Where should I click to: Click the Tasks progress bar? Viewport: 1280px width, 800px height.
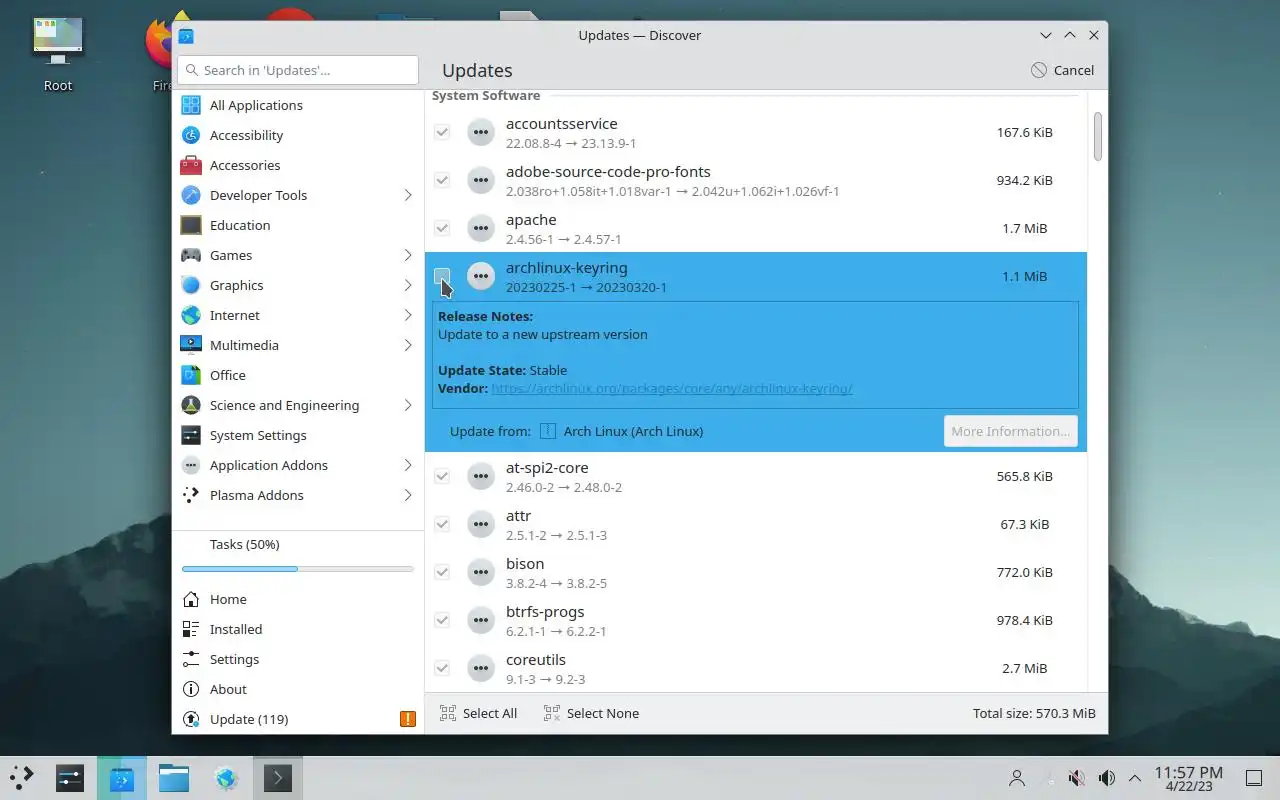pyautogui.click(x=298, y=569)
